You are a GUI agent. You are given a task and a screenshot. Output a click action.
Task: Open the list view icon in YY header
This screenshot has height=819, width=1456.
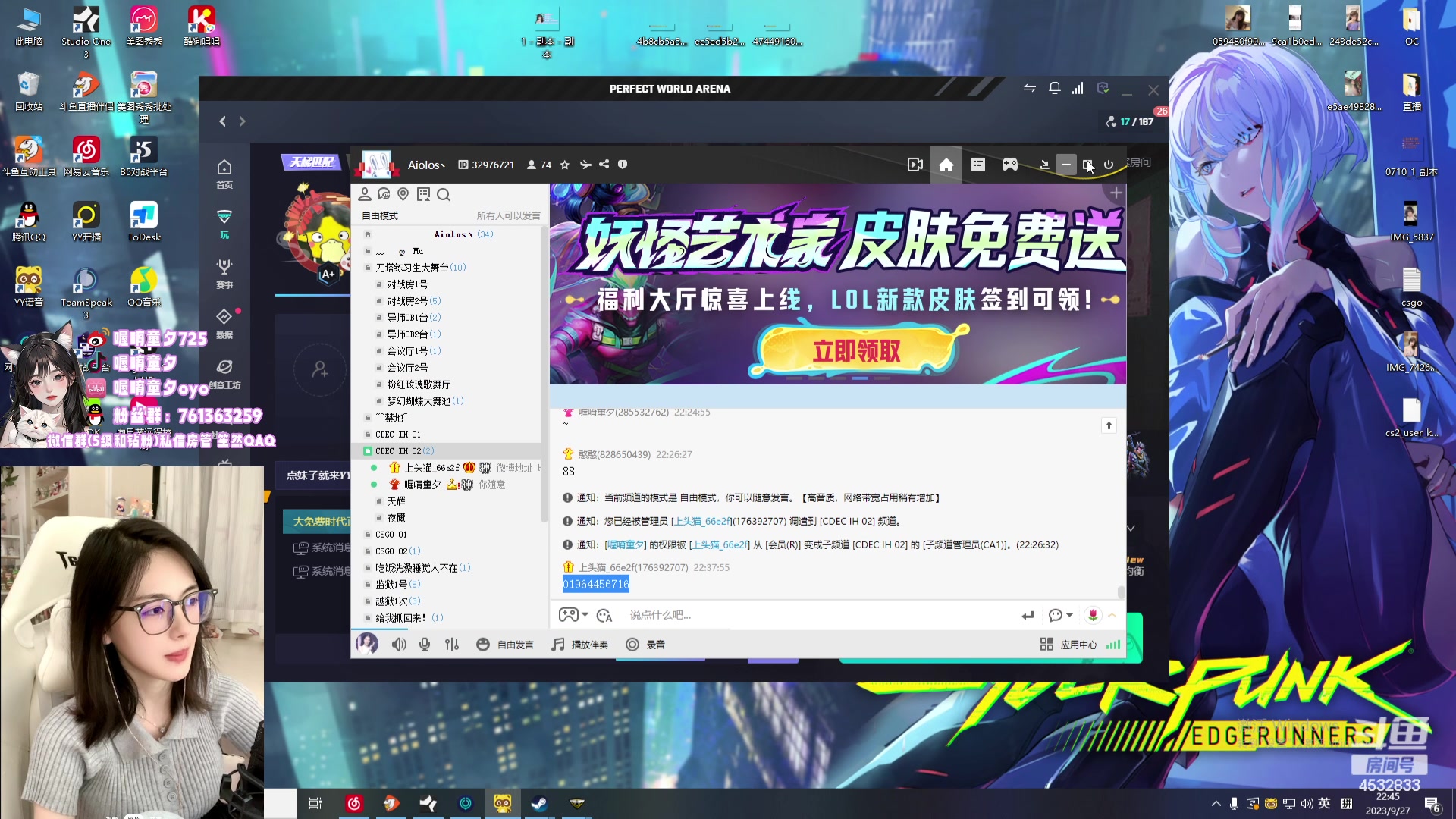coord(978,165)
